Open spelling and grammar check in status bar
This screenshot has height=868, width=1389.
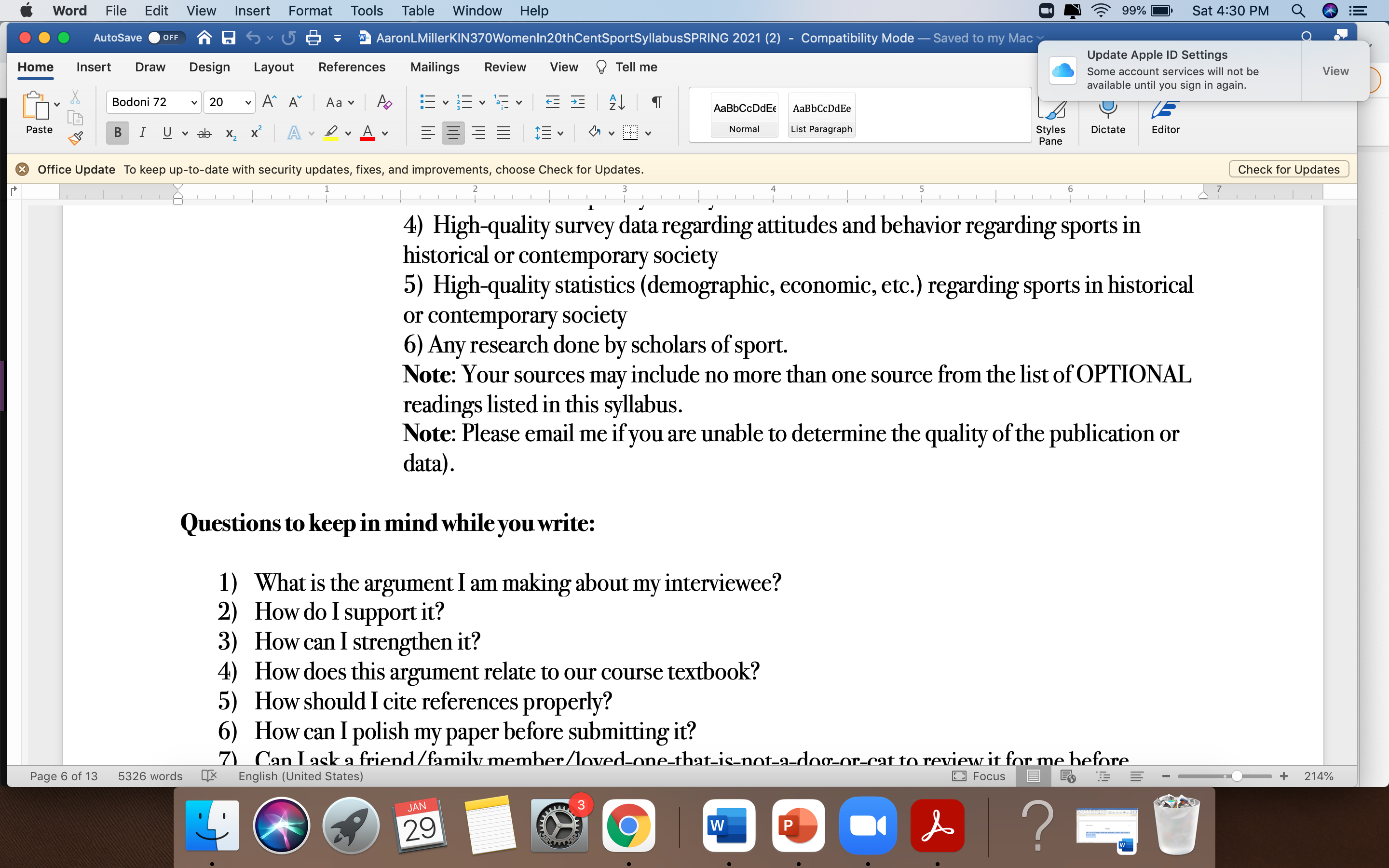point(209,776)
